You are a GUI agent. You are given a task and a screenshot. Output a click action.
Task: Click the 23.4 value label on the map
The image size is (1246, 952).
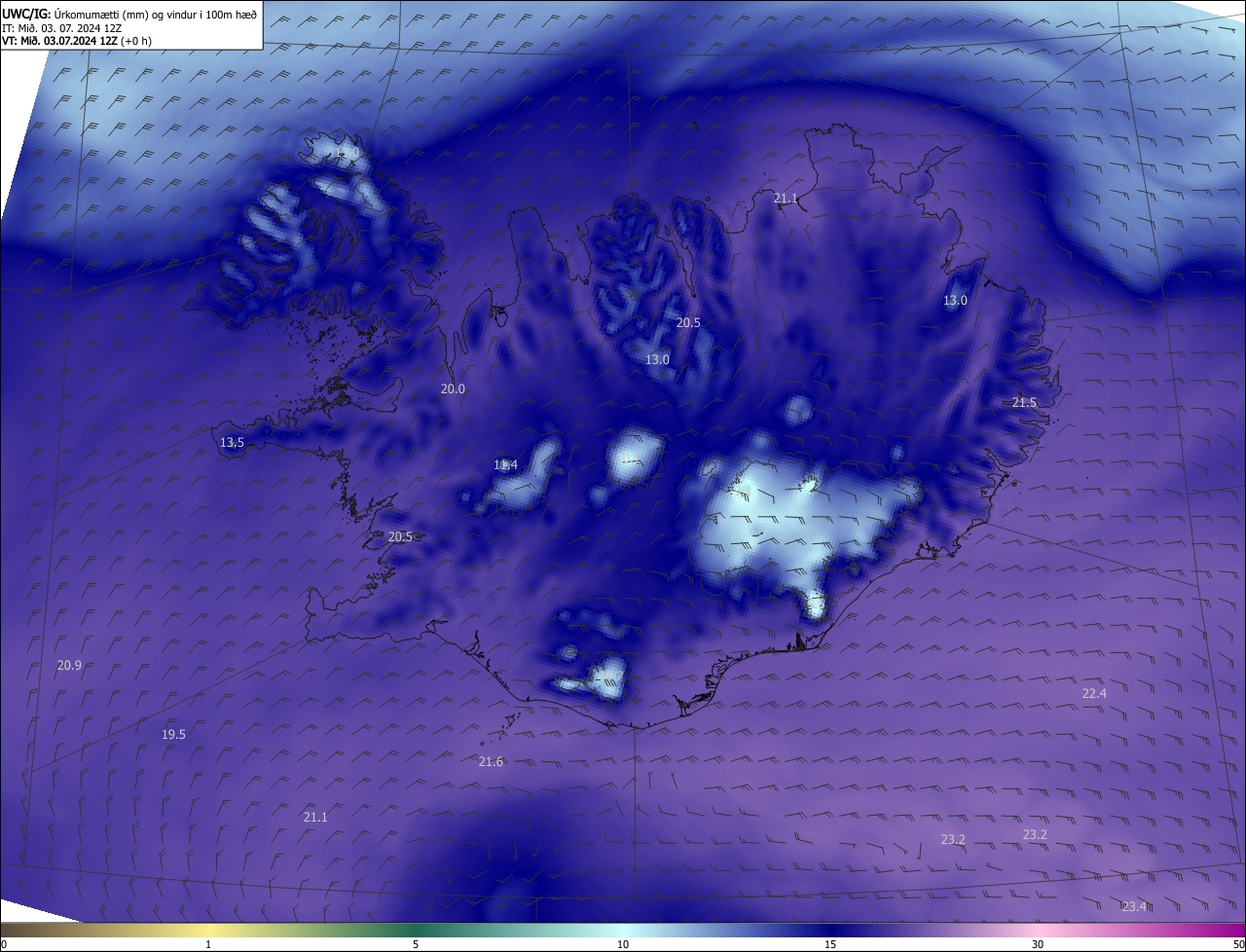pos(1134,906)
